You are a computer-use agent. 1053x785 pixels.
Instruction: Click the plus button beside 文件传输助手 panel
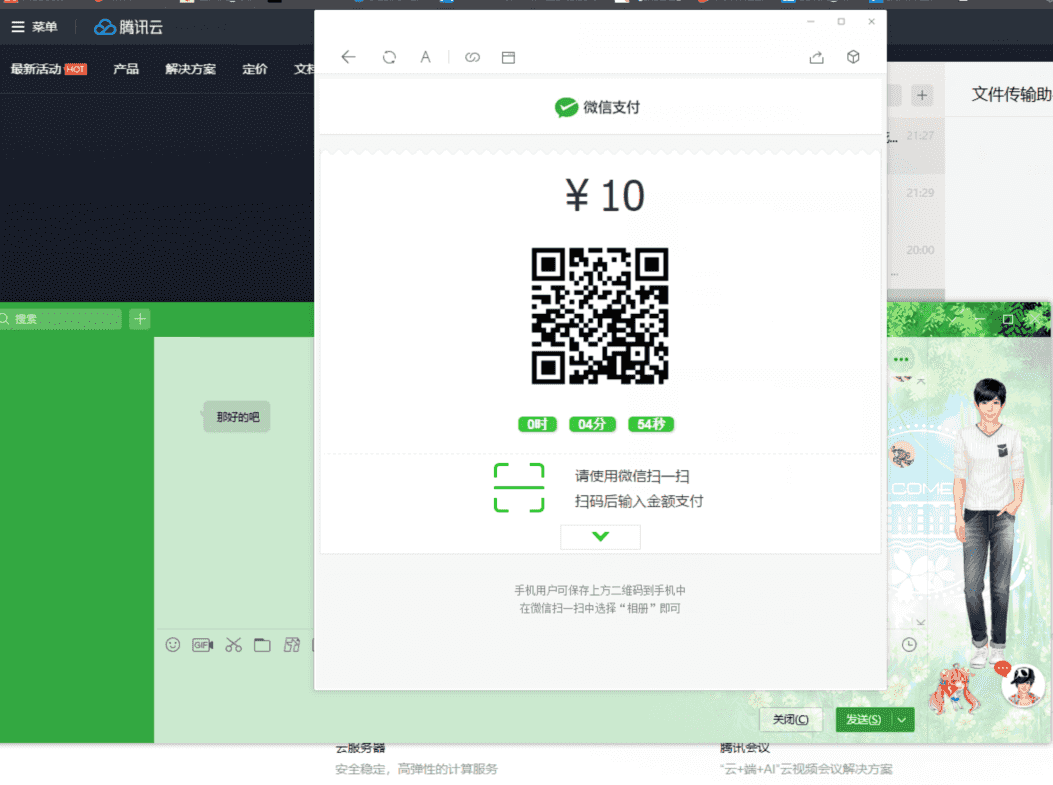coord(922,95)
